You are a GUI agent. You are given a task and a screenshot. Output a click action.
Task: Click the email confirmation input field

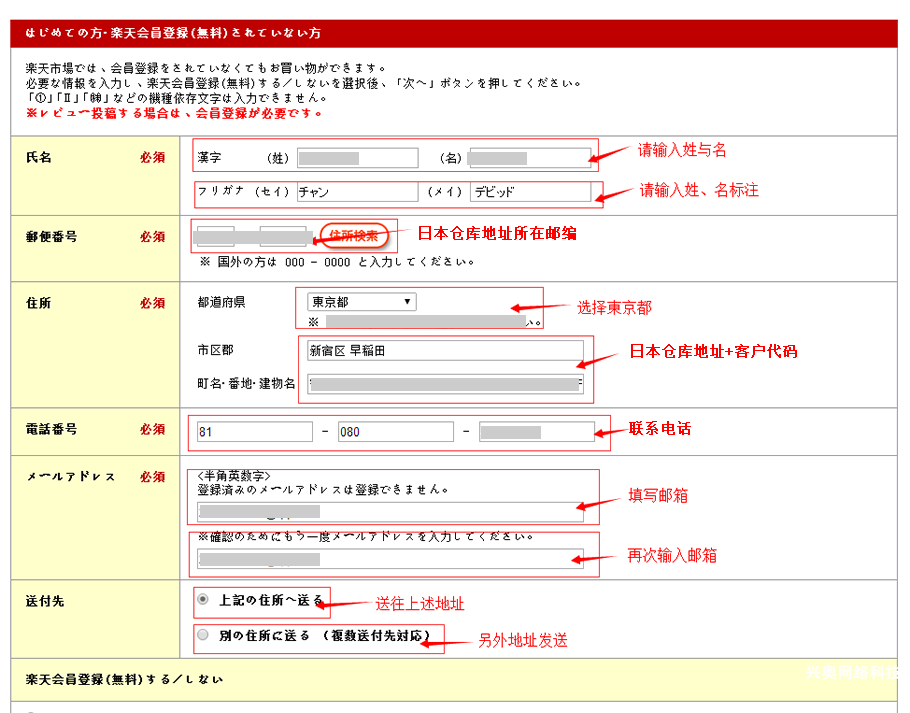390,558
